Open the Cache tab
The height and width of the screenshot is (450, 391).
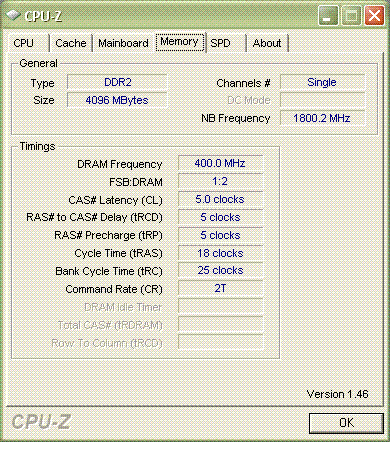click(71, 43)
